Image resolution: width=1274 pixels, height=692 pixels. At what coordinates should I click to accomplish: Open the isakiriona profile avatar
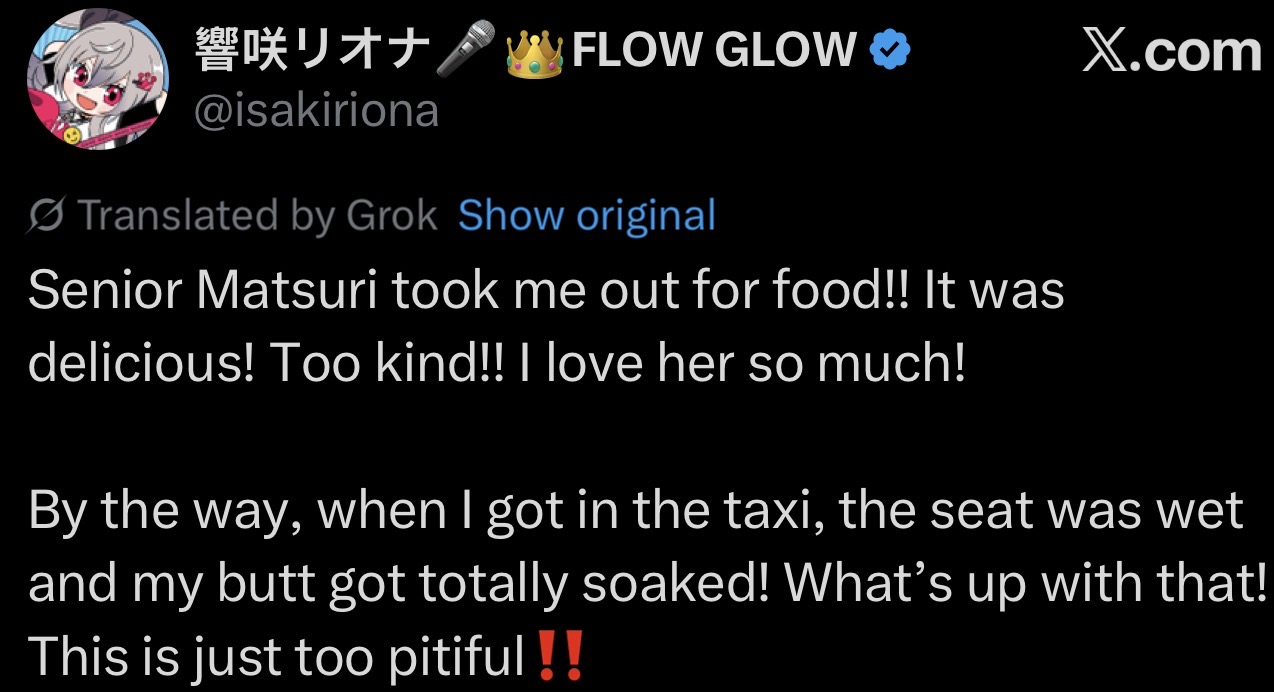pyautogui.click(x=96, y=80)
